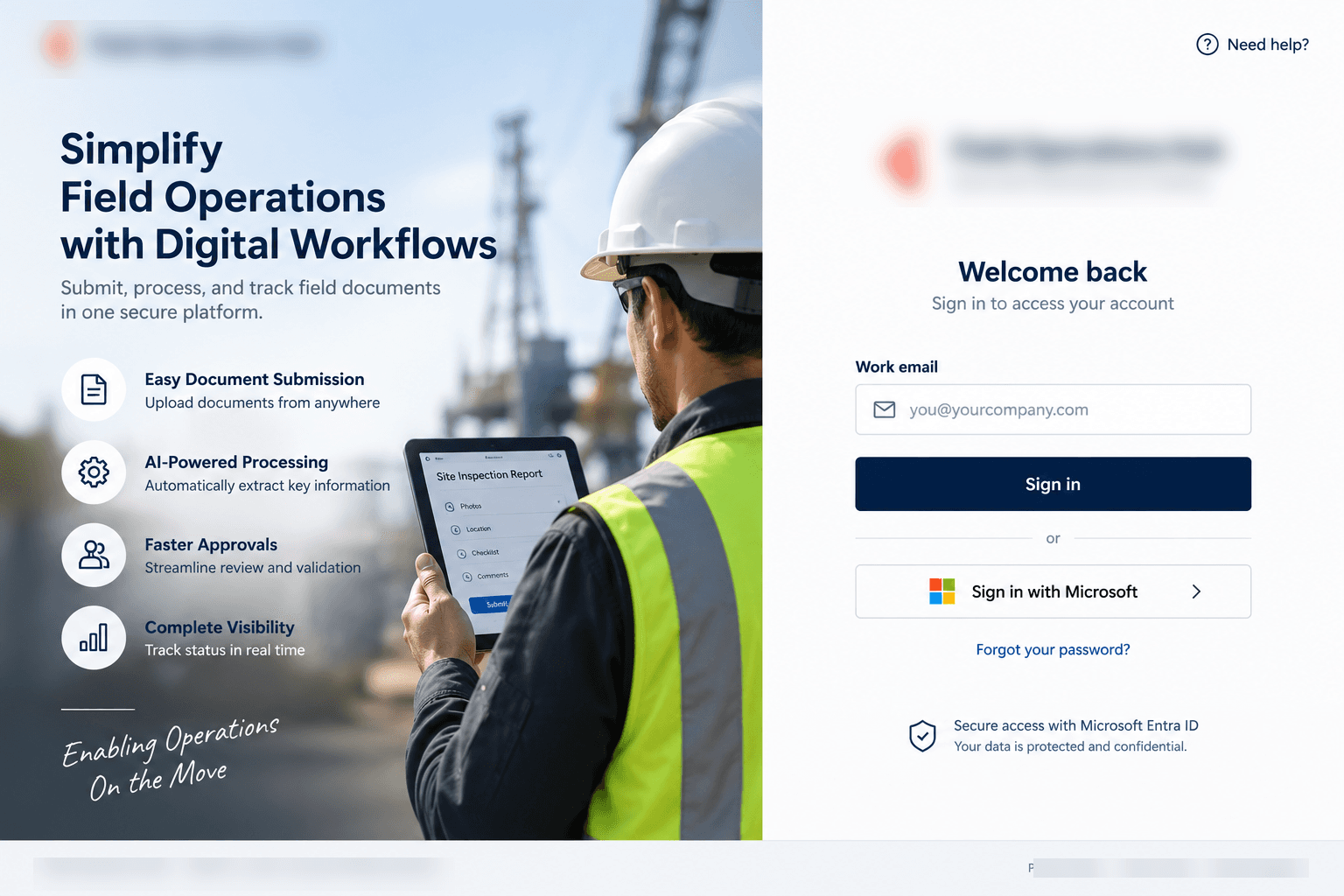The image size is (1344, 896).
Task: Click the "Enabling Operations On the Move" tagline
Action: click(x=171, y=758)
